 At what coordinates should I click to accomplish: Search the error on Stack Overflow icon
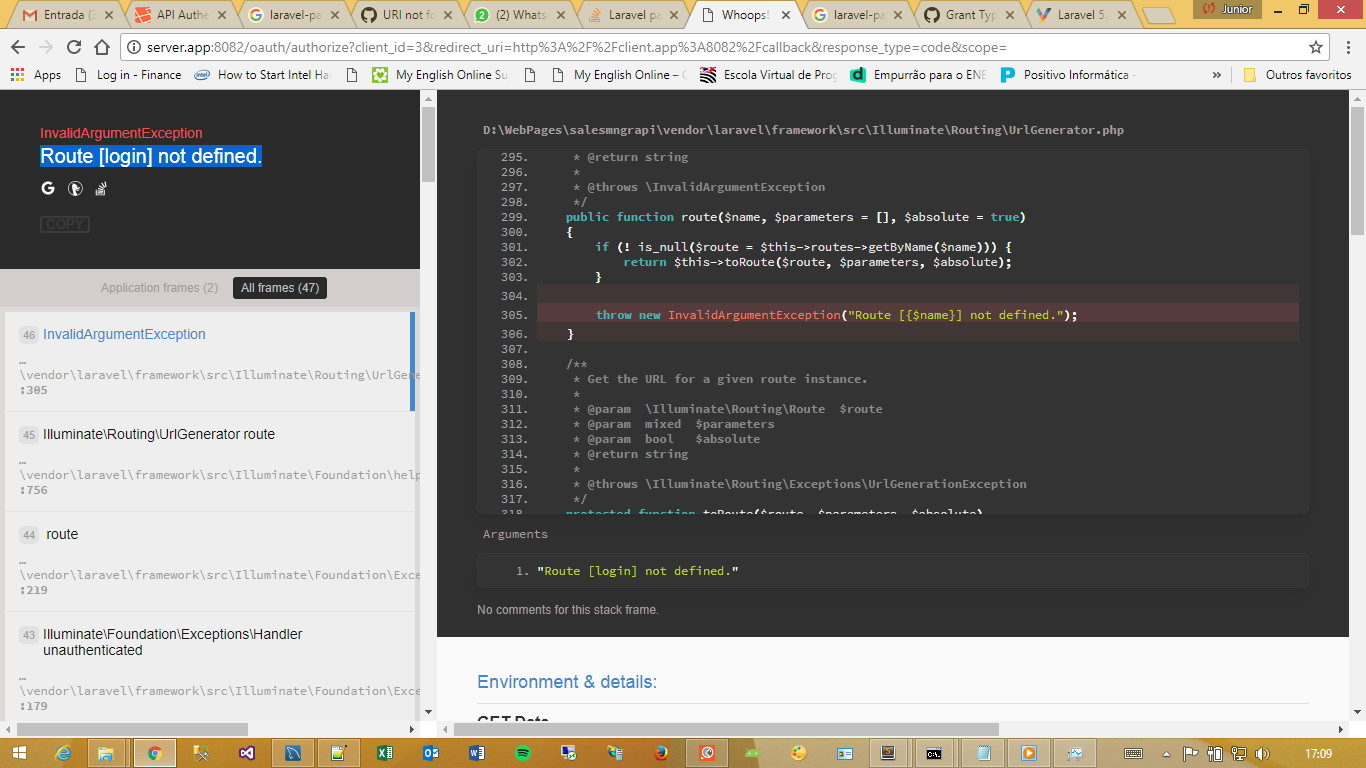pyautogui.click(x=101, y=188)
